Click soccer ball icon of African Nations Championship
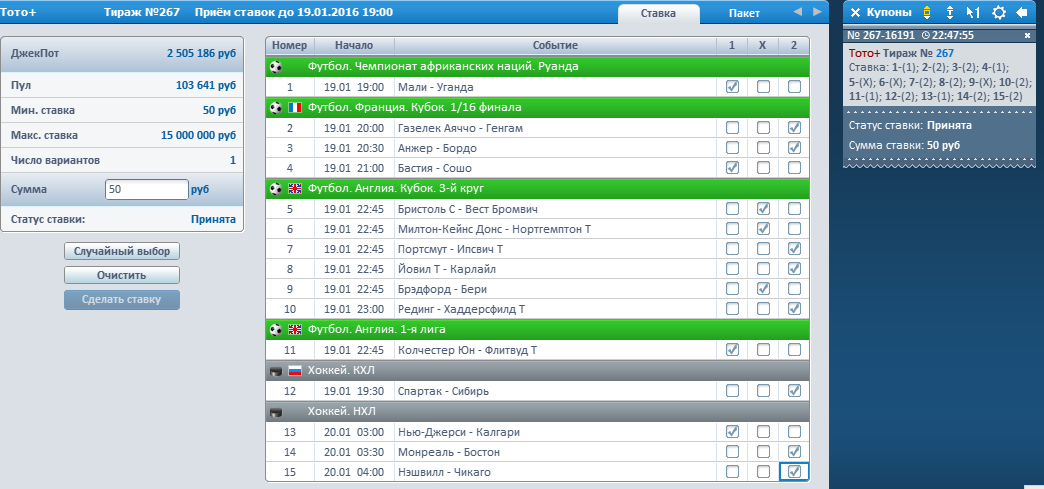Screen dimensions: 1044x489 [x=276, y=67]
